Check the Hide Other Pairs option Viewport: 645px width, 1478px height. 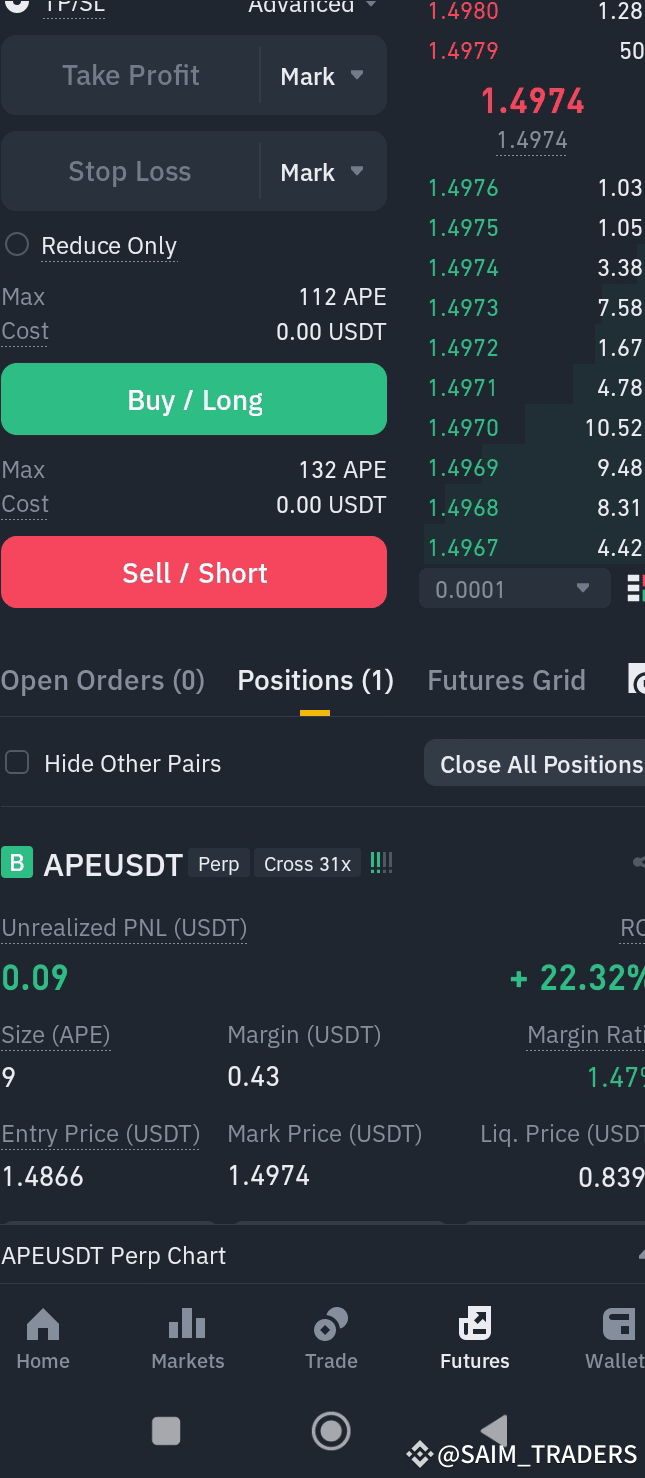pos(16,762)
